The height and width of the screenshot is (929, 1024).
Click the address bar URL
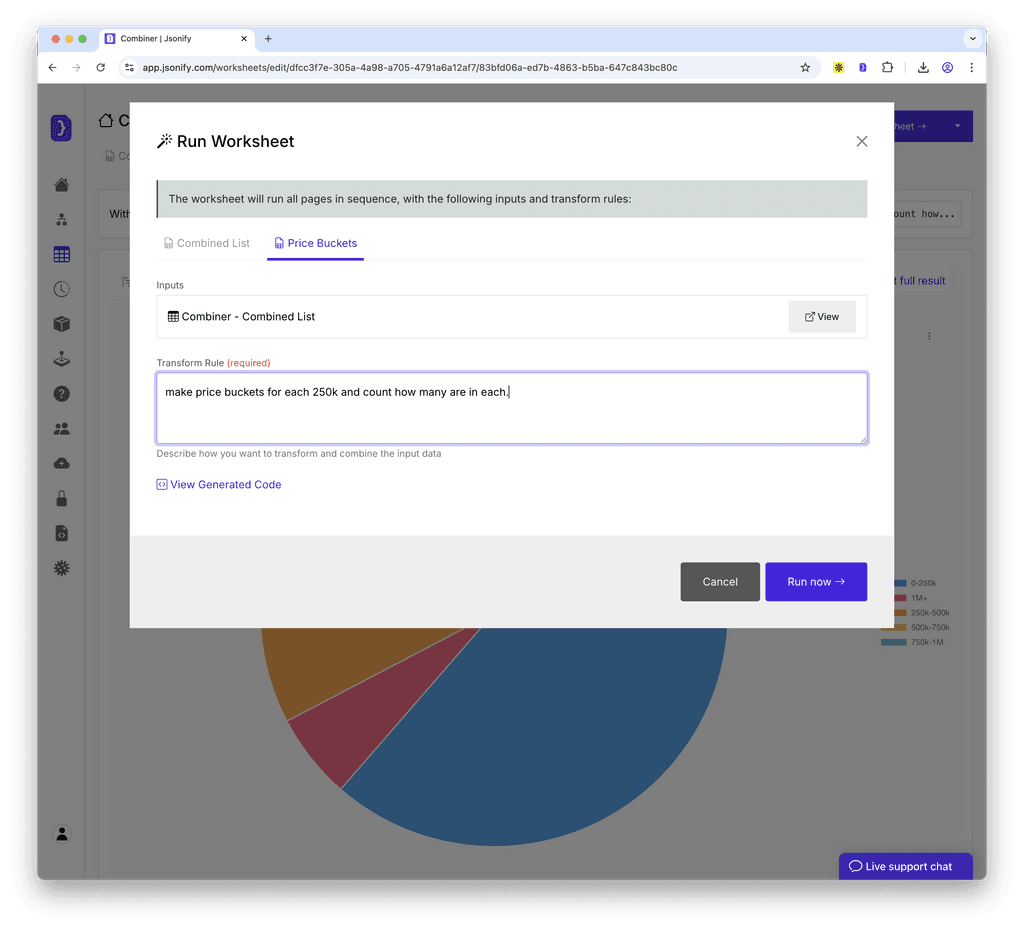(x=409, y=67)
